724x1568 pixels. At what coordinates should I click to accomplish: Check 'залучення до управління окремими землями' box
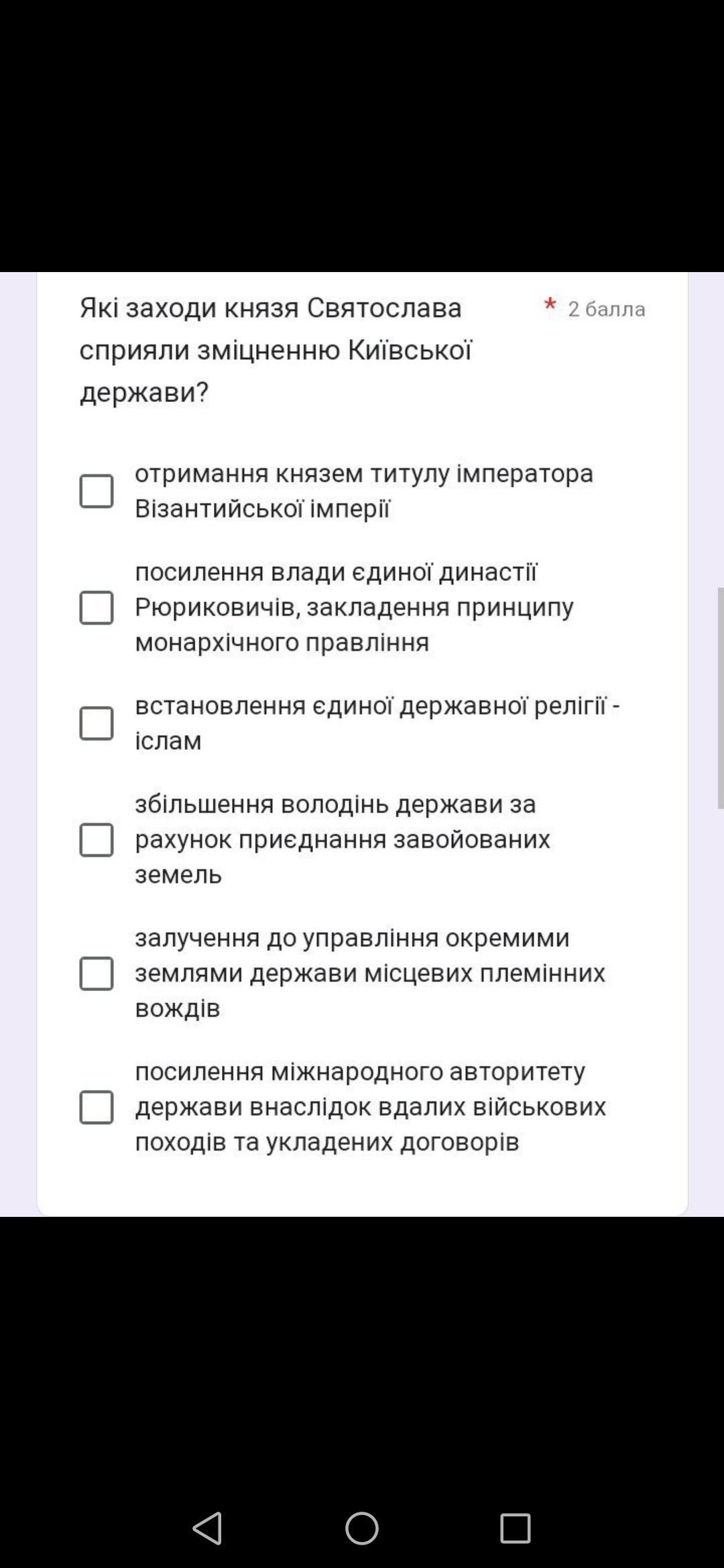97,973
